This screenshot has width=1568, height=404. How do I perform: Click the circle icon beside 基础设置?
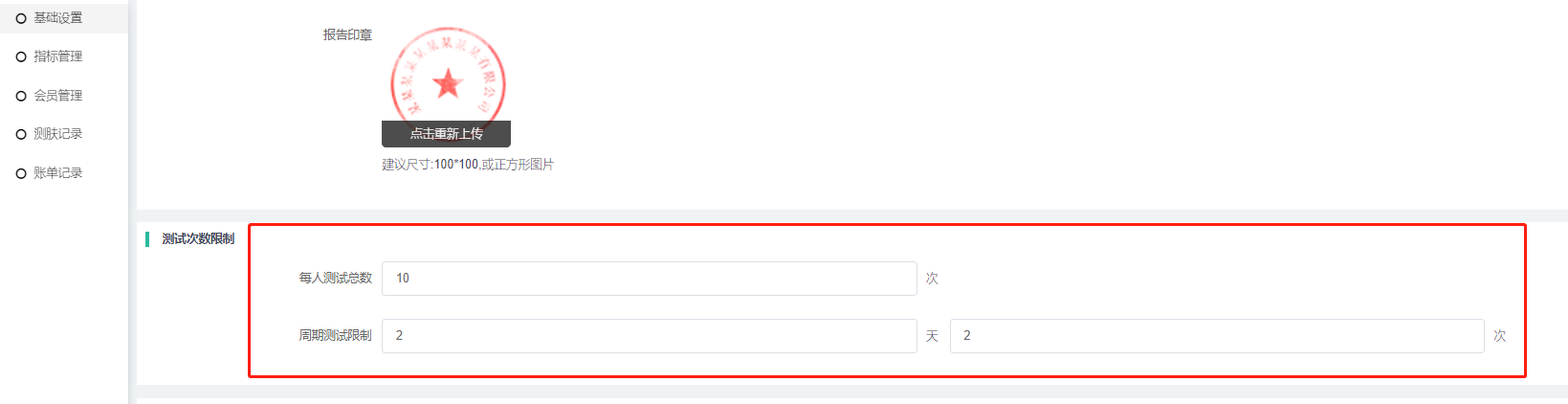[x=21, y=18]
